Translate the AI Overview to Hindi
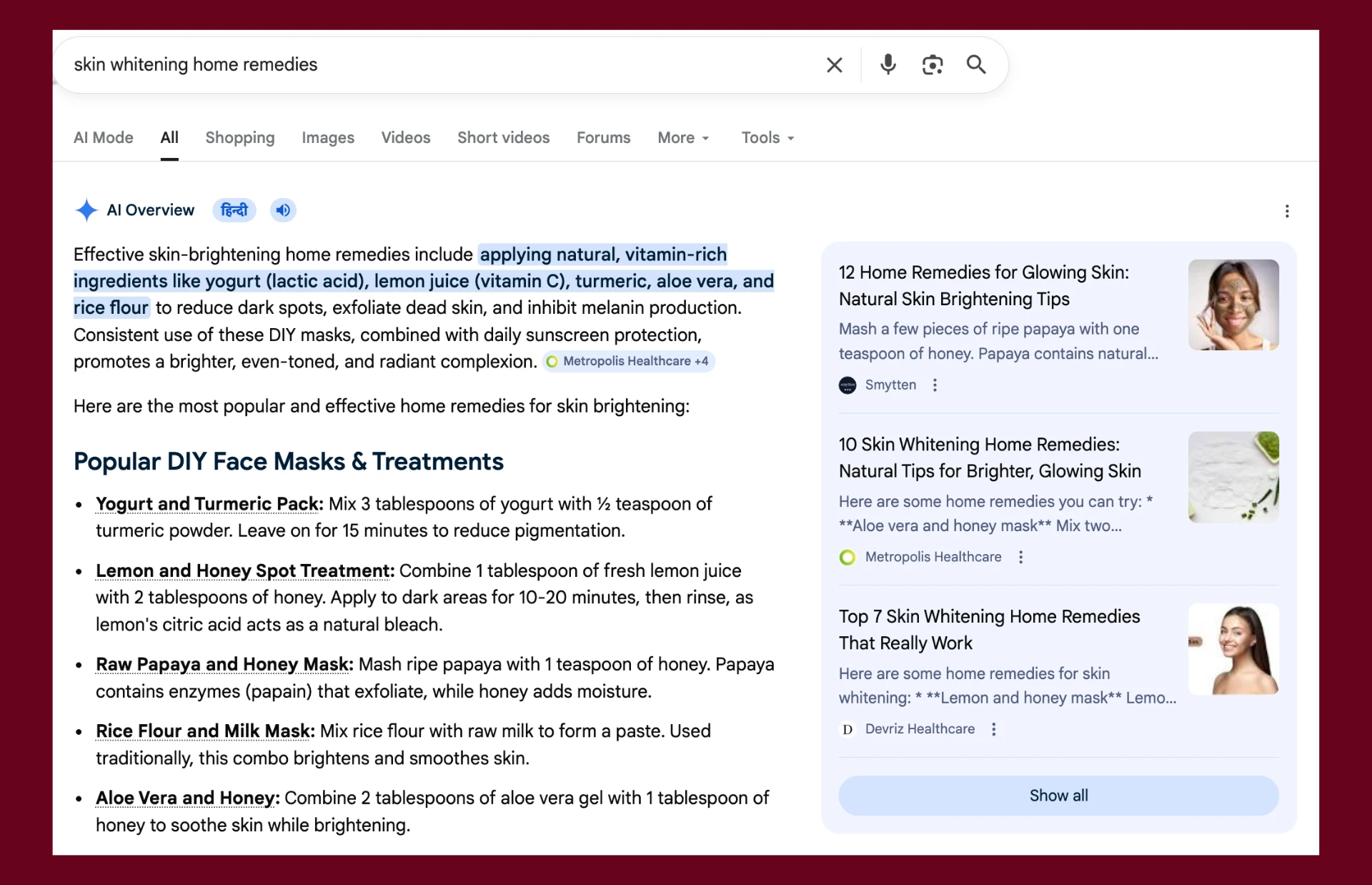Viewport: 1372px width, 885px height. click(x=234, y=209)
